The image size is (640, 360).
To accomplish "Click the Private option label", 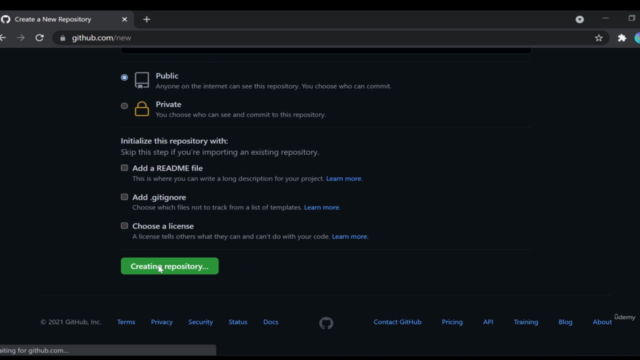I will [168, 104].
